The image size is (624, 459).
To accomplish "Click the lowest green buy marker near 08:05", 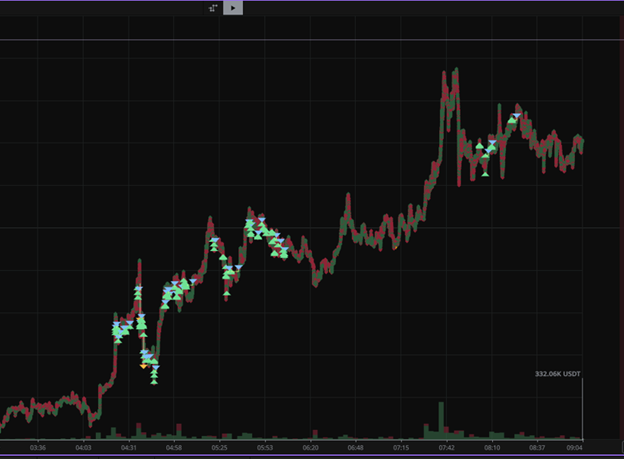I will (x=485, y=174).
